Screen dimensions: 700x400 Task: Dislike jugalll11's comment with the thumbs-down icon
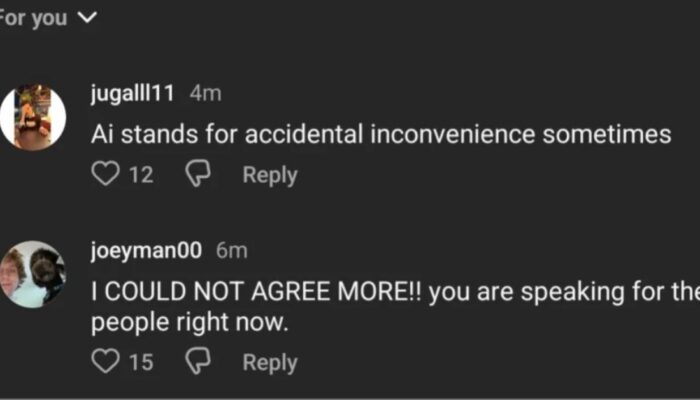coord(197,175)
